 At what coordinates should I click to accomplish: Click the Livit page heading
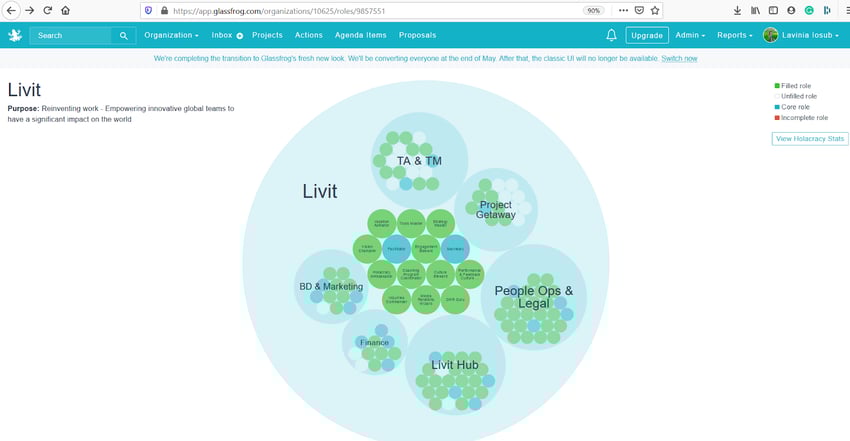(x=24, y=90)
